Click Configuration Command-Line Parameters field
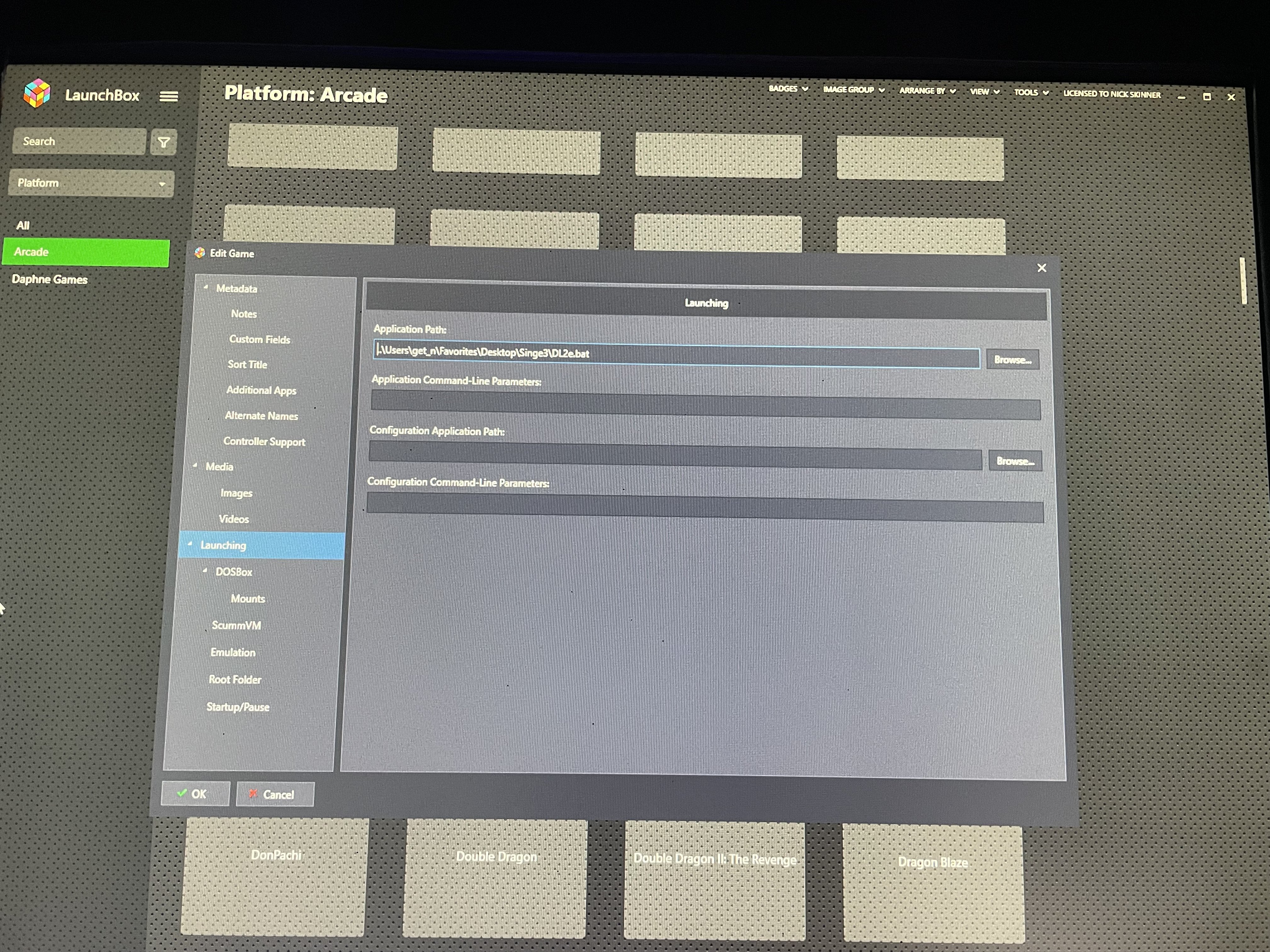 pos(705,507)
